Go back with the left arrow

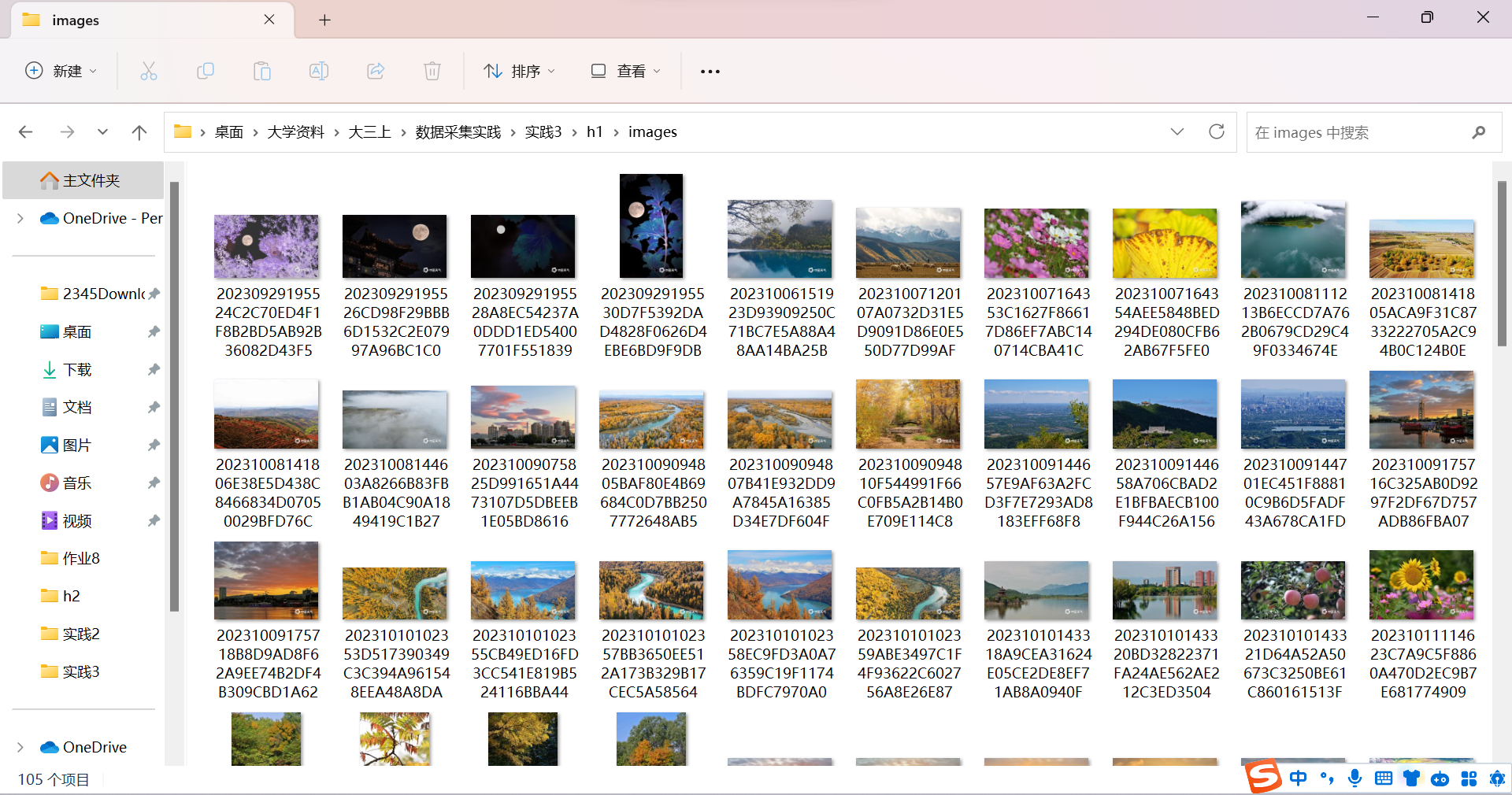coord(26,132)
